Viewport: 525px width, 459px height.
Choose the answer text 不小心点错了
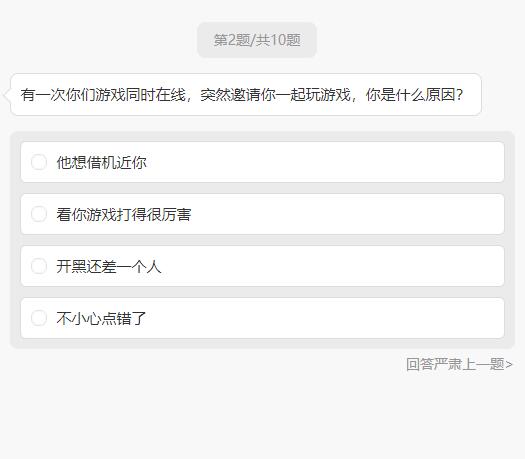pyautogui.click(x=101, y=318)
